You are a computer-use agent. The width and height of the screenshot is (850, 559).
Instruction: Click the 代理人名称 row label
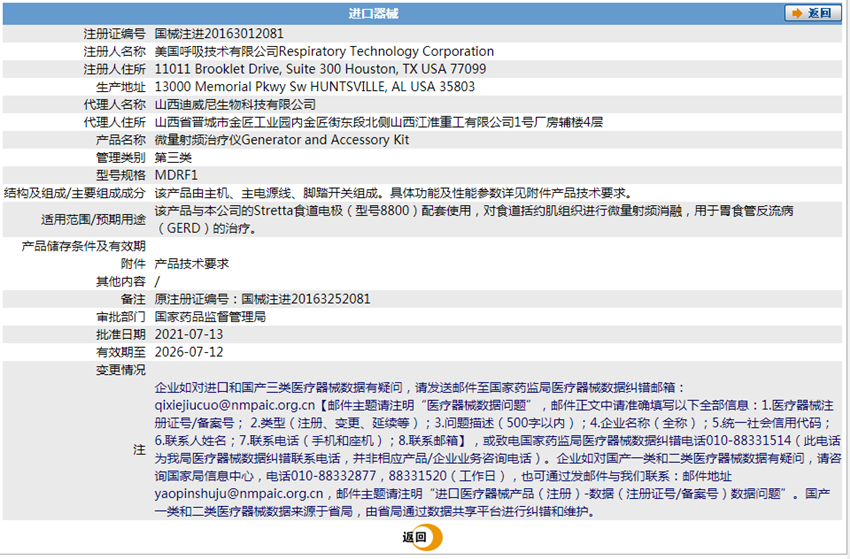[114, 105]
